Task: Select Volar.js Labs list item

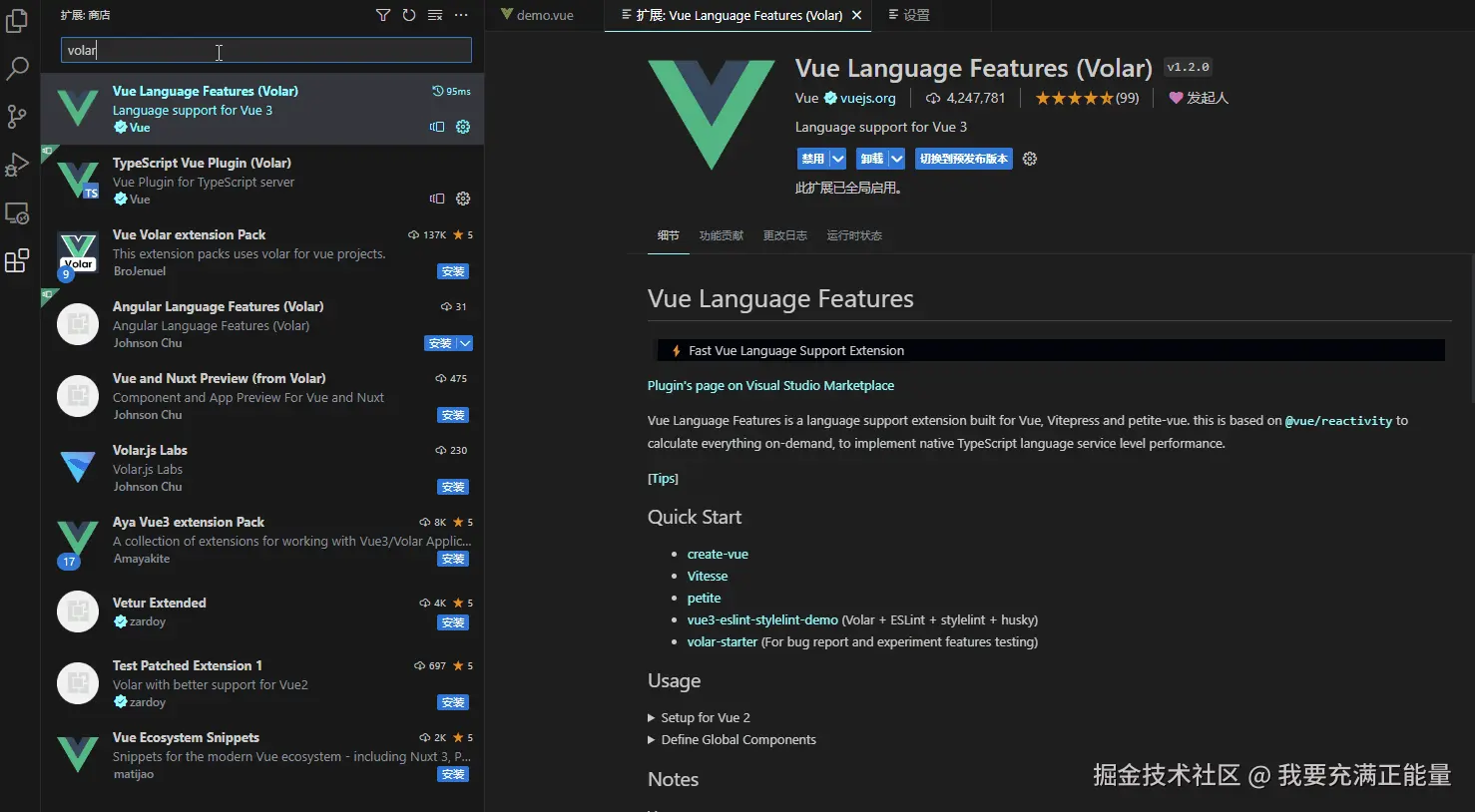Action: click(262, 468)
